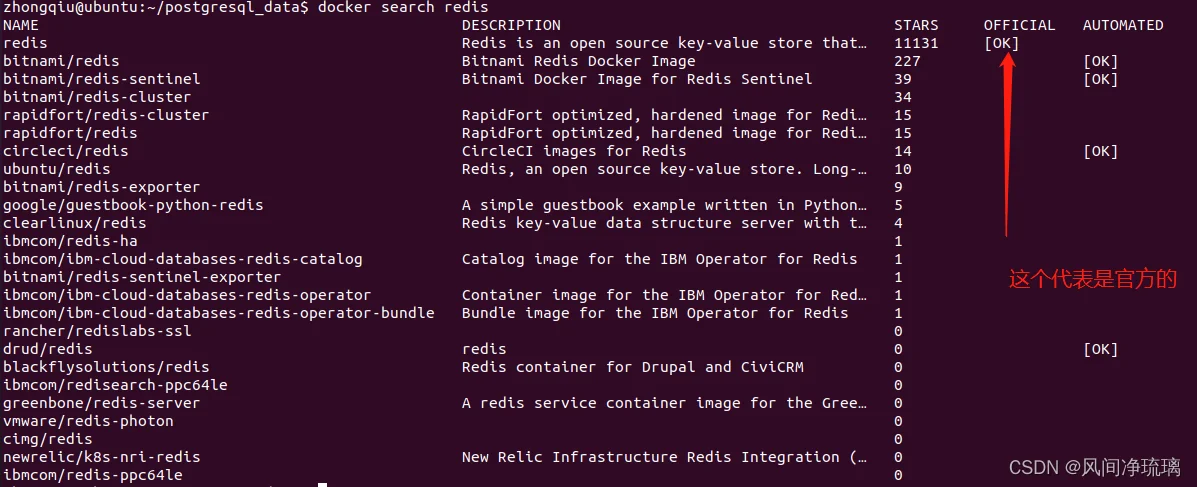This screenshot has height=487, width=1197.
Task: Click the CSDN watermark text
Action: (1095, 466)
